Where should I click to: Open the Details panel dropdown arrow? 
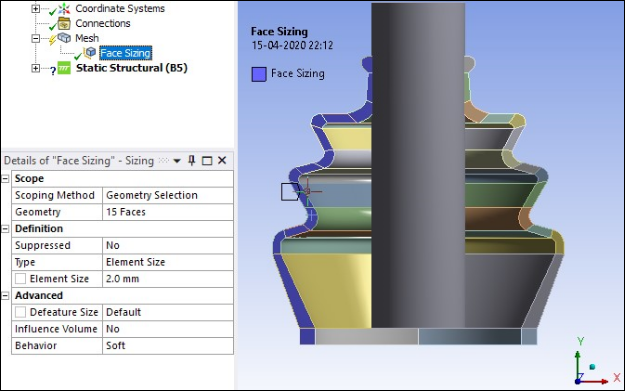click(177, 161)
